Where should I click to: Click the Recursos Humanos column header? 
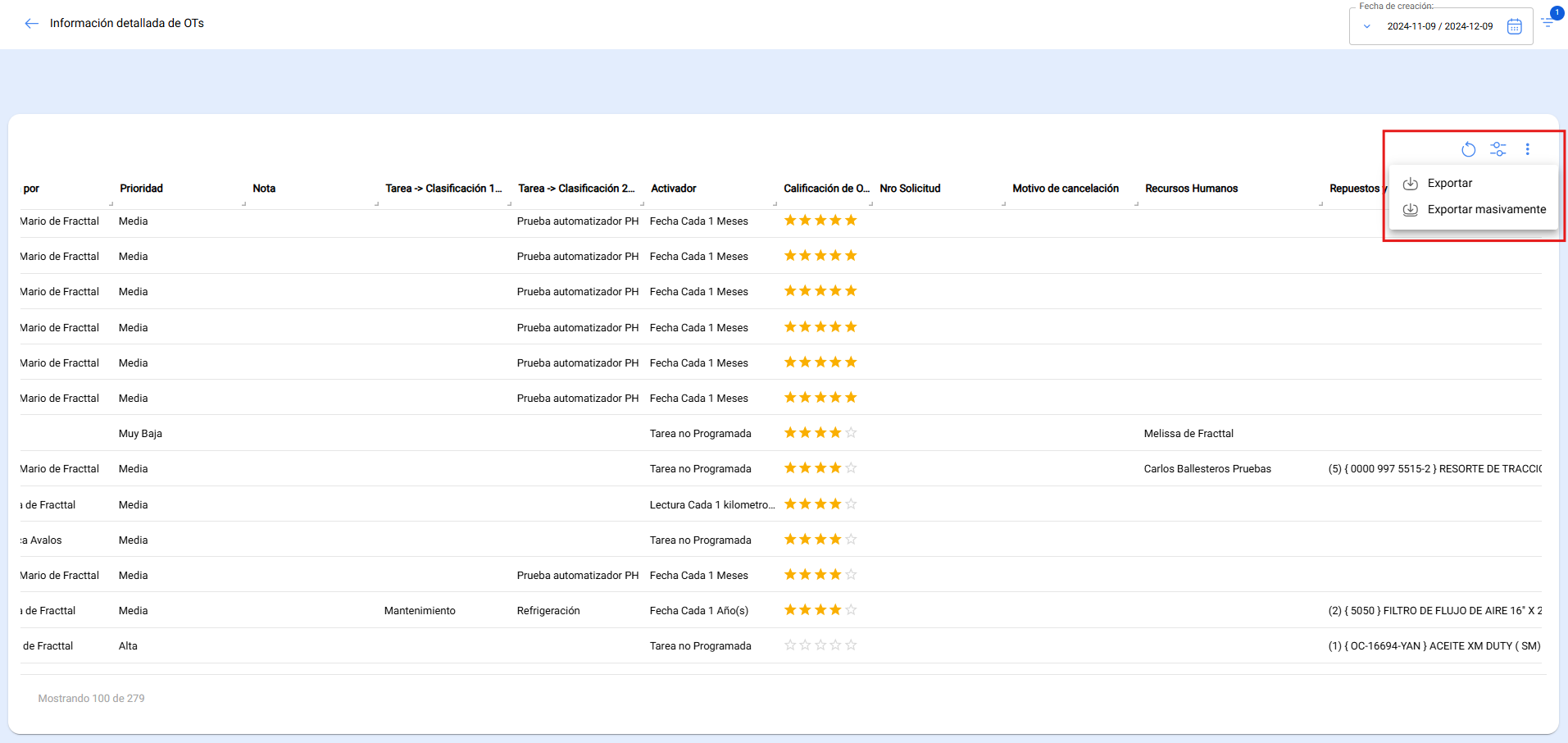[1191, 189]
